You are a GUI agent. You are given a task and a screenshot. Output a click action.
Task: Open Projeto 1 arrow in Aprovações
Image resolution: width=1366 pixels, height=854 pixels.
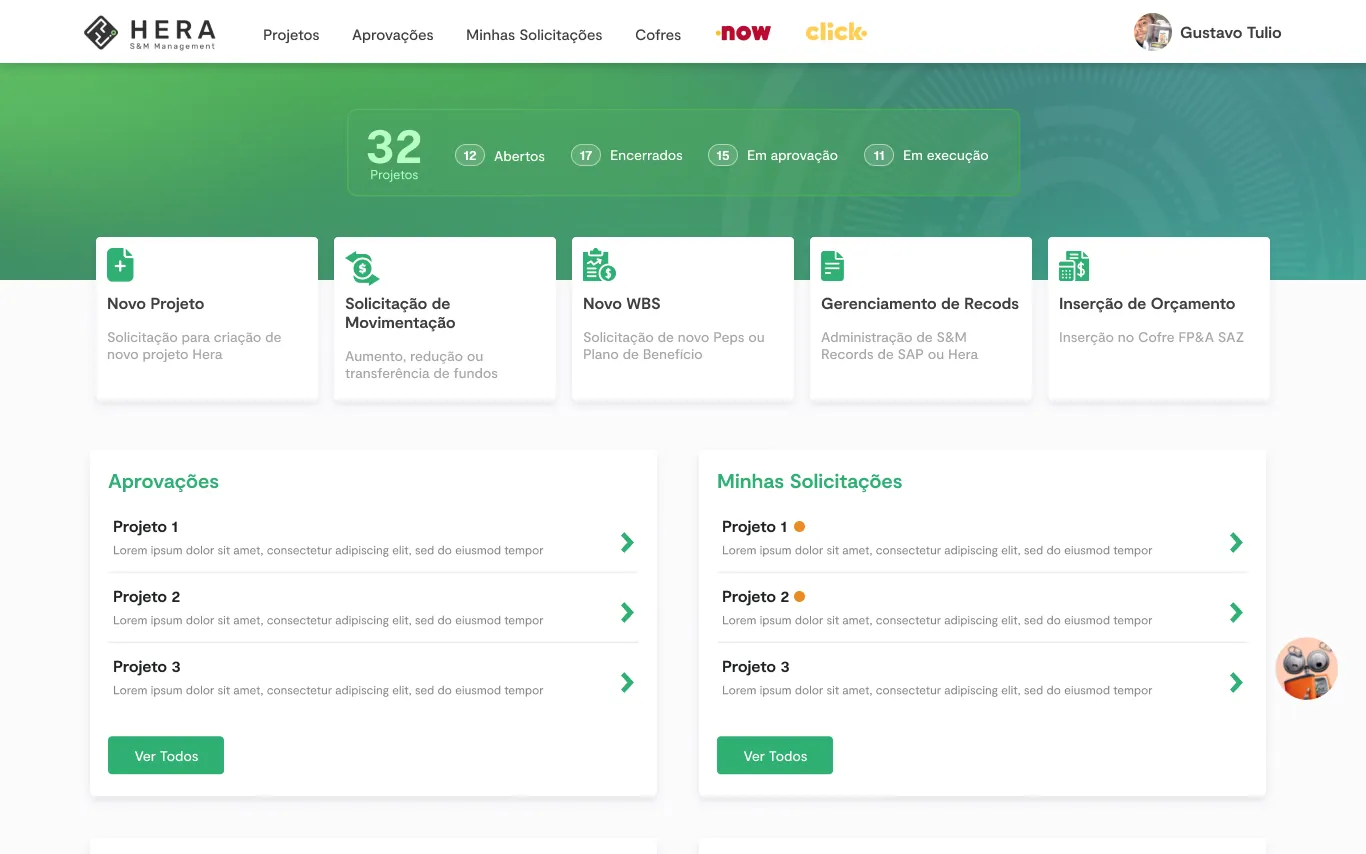point(627,542)
